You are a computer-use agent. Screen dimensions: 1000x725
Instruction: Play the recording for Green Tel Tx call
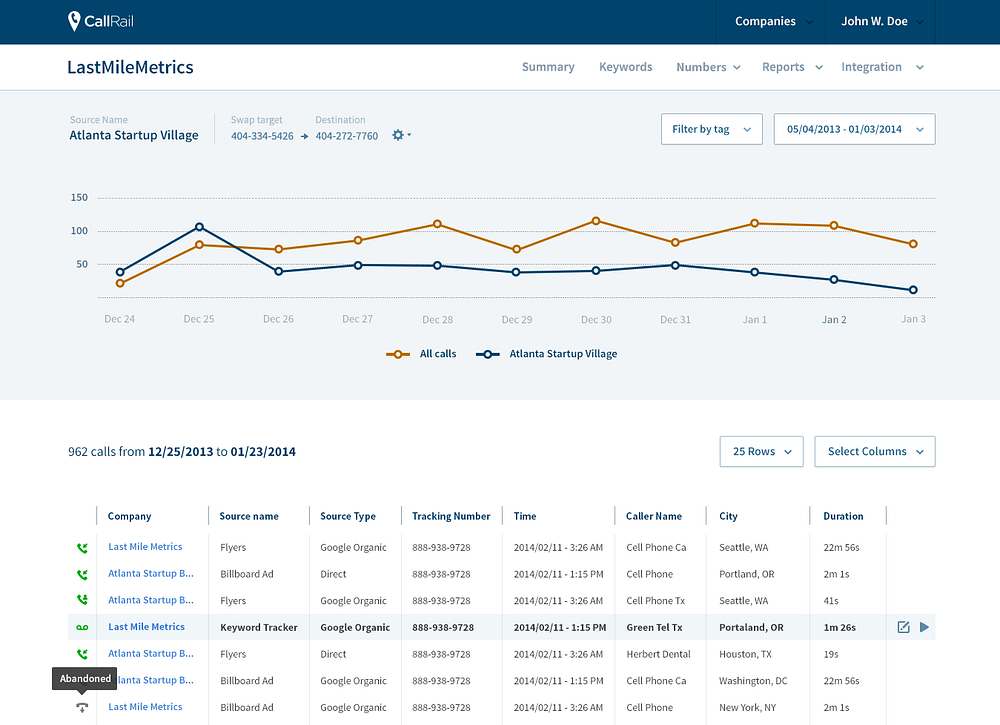924,627
